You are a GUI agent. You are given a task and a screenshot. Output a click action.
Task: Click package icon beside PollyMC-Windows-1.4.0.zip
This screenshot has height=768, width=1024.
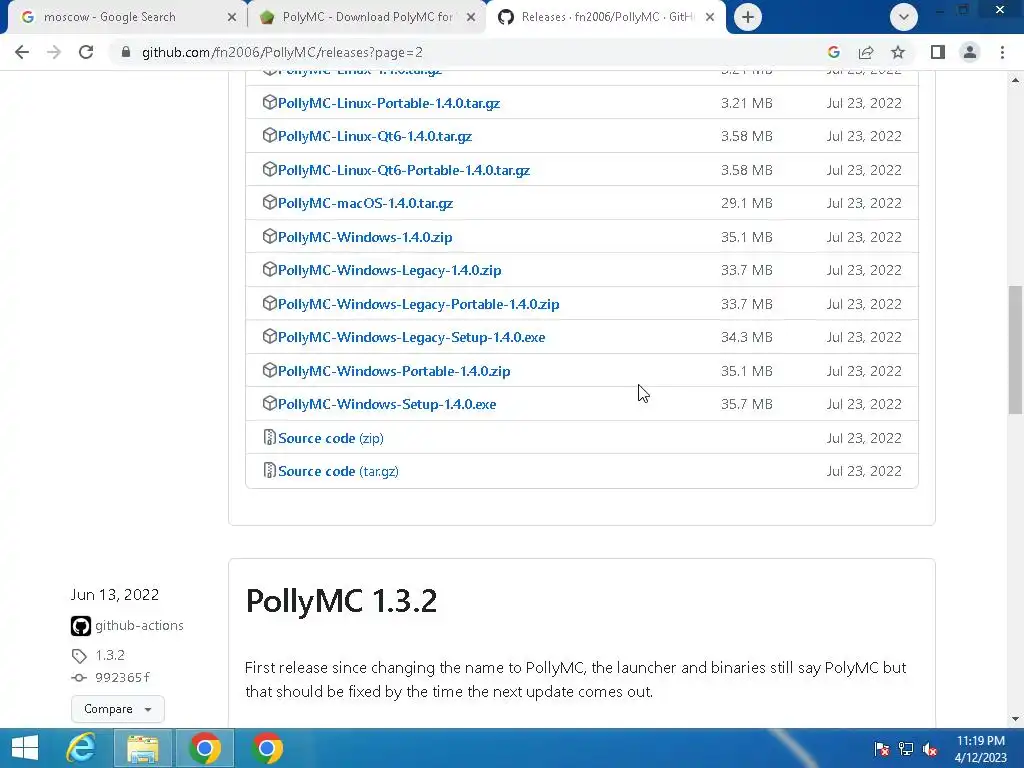click(x=269, y=236)
